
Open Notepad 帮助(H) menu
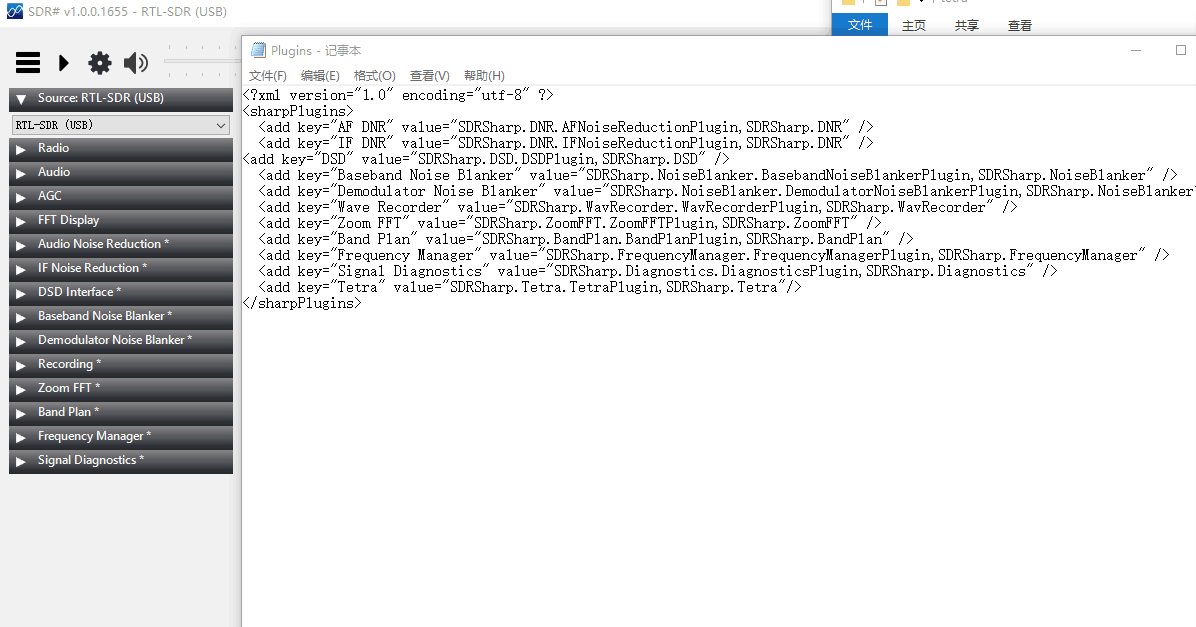pyautogui.click(x=484, y=76)
